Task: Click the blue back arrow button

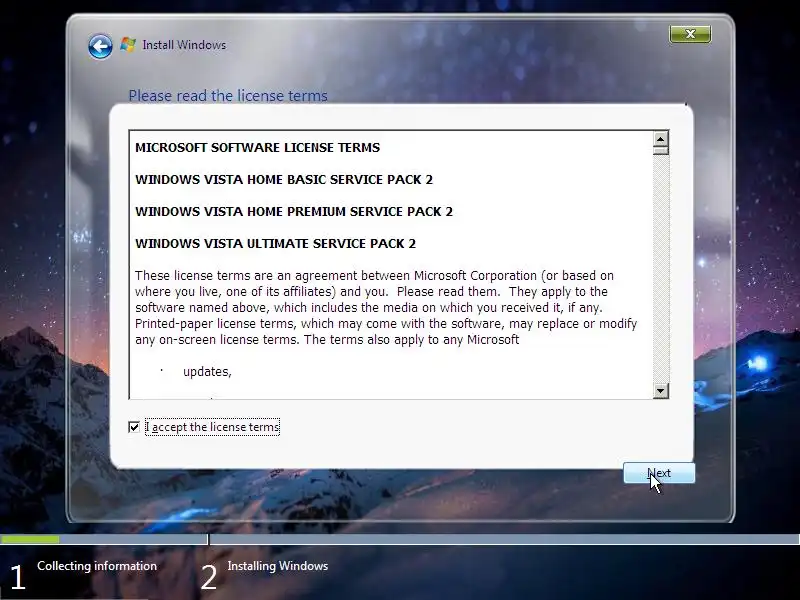Action: coord(100,47)
